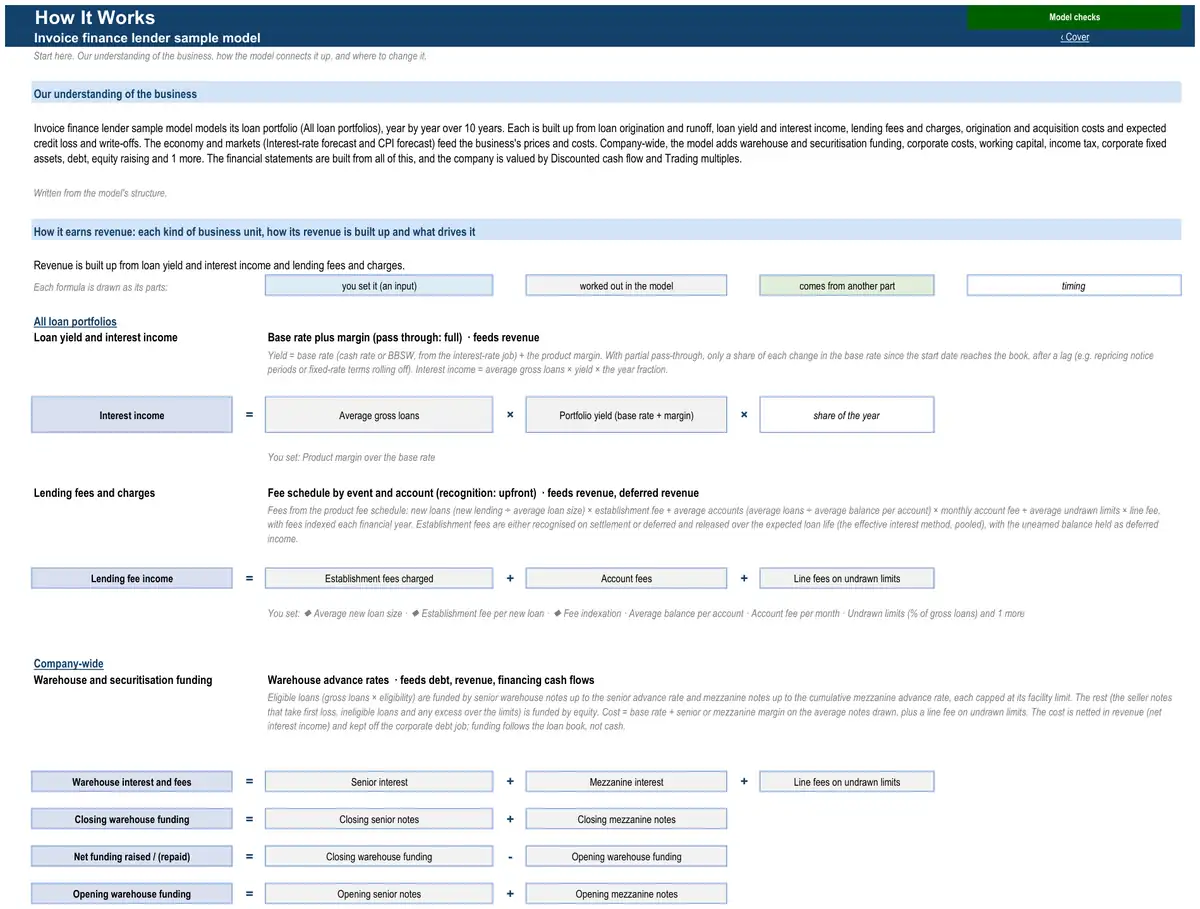Follow the ‹ Cover link
1200x909 pixels.
coord(1075,37)
